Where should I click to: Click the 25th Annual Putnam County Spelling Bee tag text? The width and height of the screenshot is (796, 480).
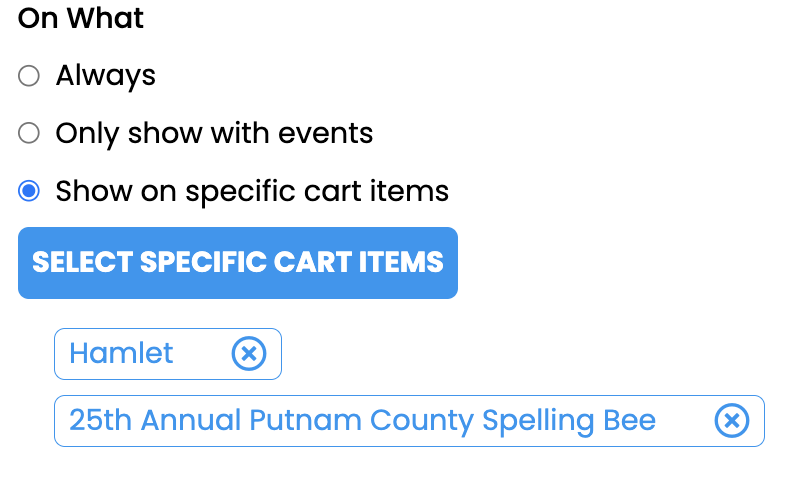coord(362,421)
